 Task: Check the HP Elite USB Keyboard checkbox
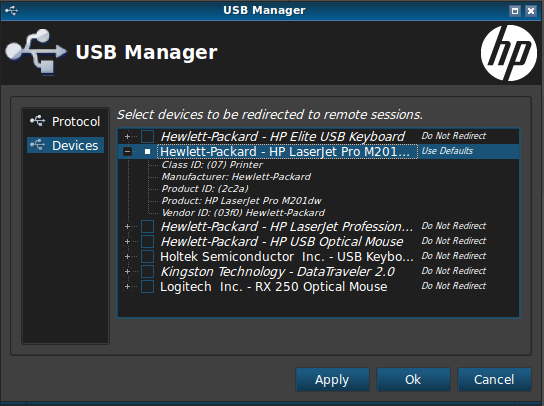pos(147,136)
